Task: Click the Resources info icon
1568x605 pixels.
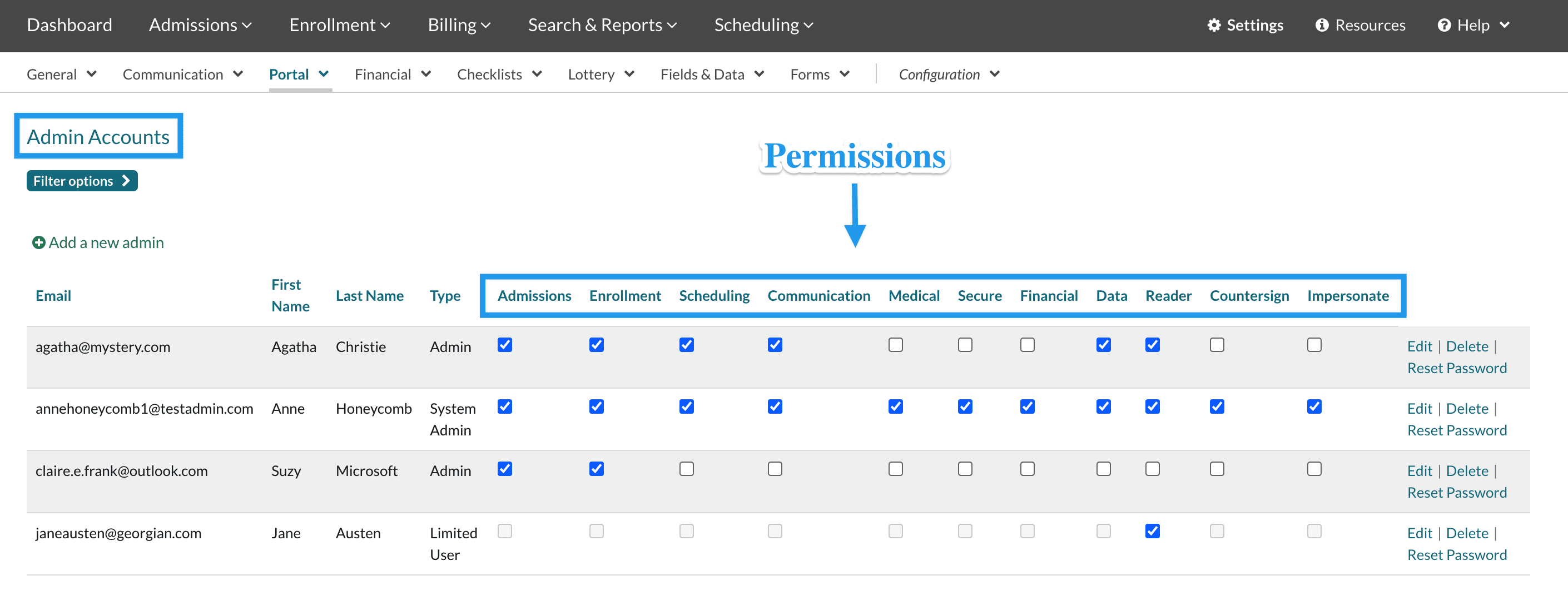Action: [x=1322, y=25]
